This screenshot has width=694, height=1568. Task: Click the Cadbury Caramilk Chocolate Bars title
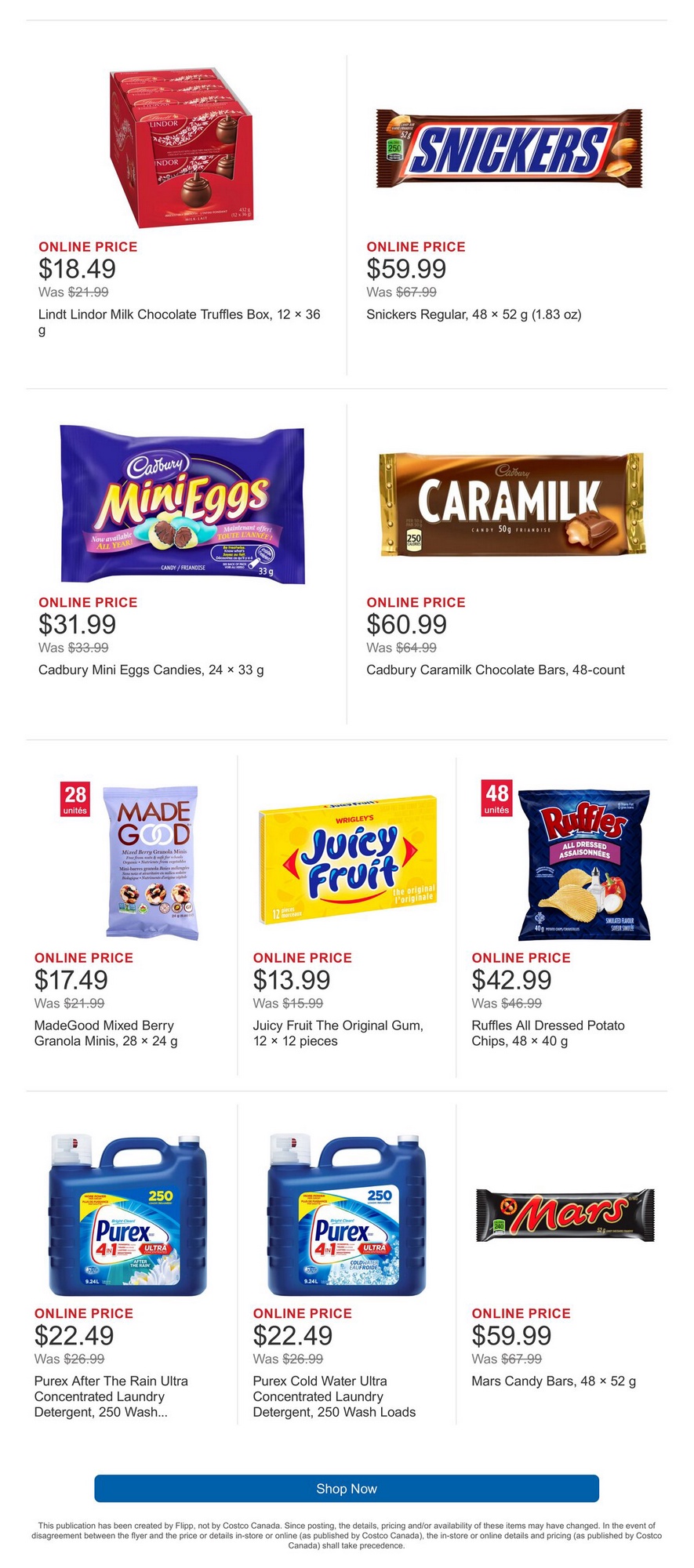pyautogui.click(x=496, y=670)
